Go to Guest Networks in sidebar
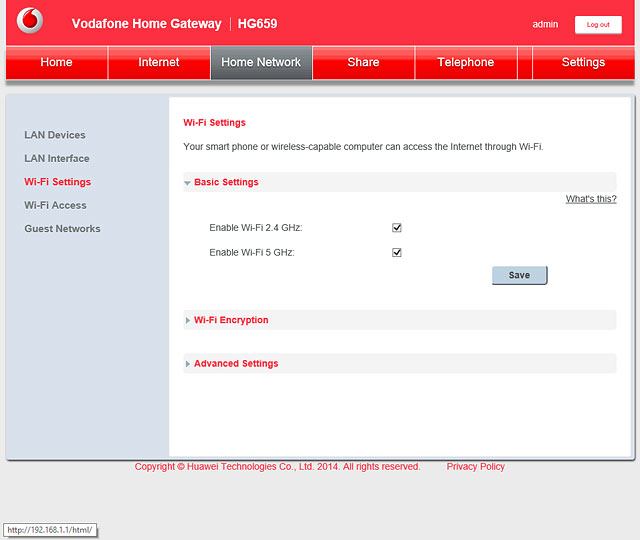Viewport: 640px width, 540px height. coord(62,229)
